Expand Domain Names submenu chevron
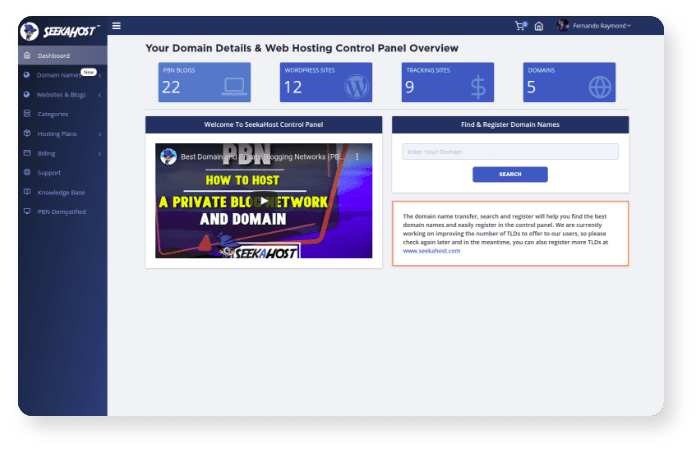Screen dimensions: 700x454 click(x=100, y=75)
